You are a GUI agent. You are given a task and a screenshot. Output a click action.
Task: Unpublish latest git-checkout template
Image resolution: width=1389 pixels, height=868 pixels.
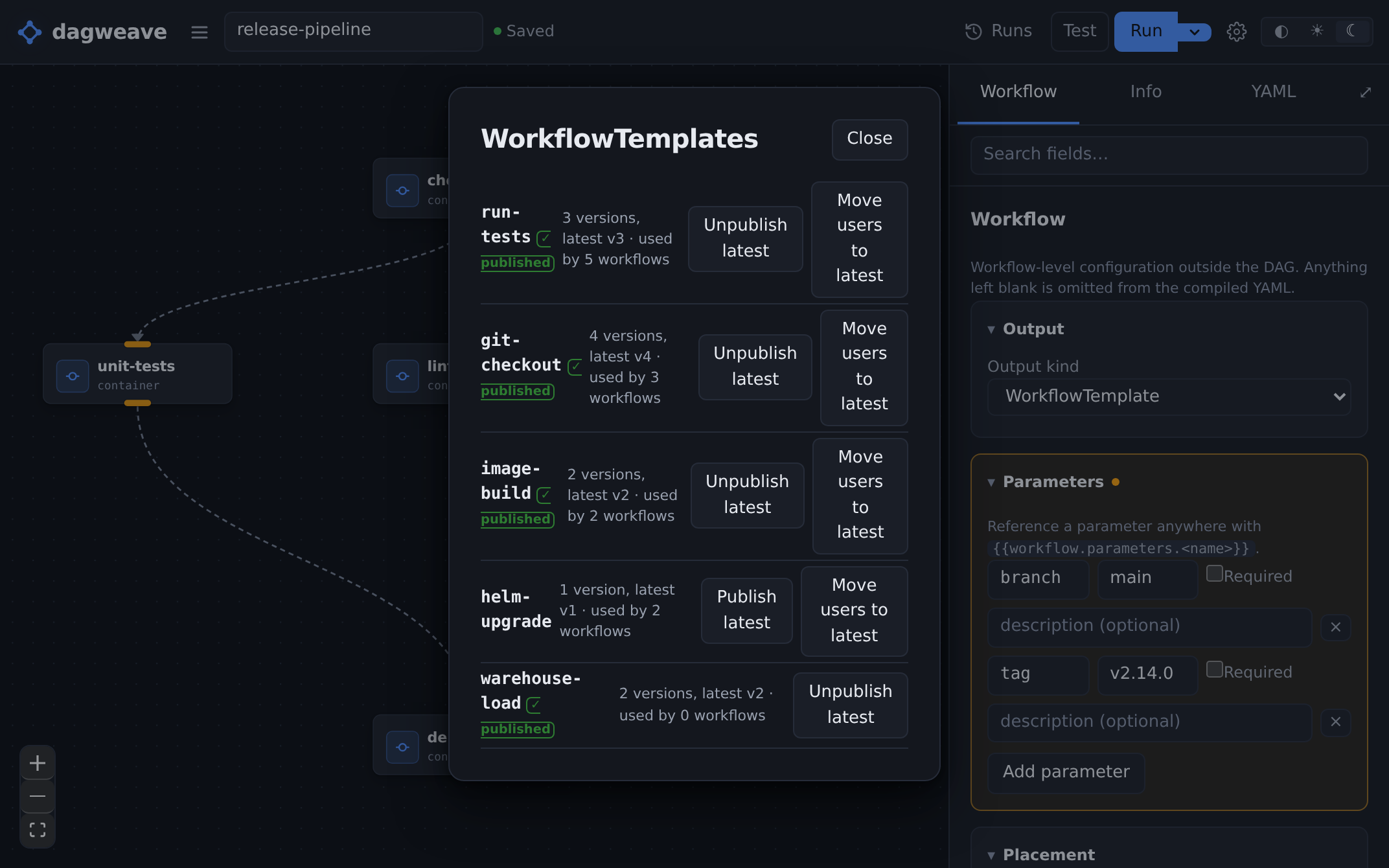(755, 367)
